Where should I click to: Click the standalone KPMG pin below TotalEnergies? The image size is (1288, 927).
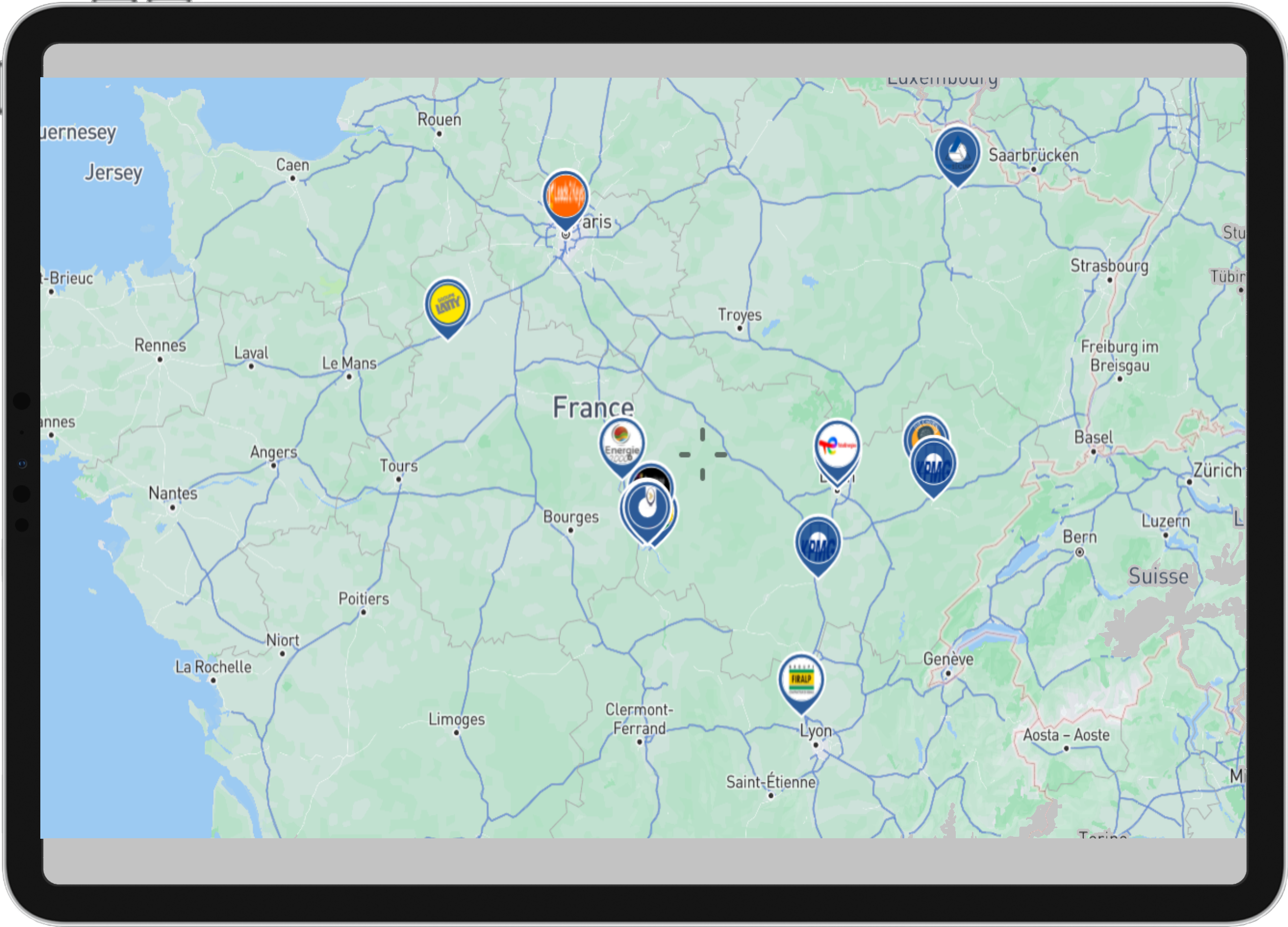pyautogui.click(x=817, y=543)
